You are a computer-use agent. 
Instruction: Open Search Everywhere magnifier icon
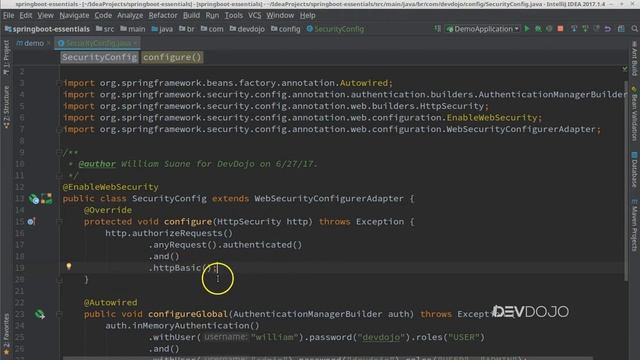click(x=634, y=29)
